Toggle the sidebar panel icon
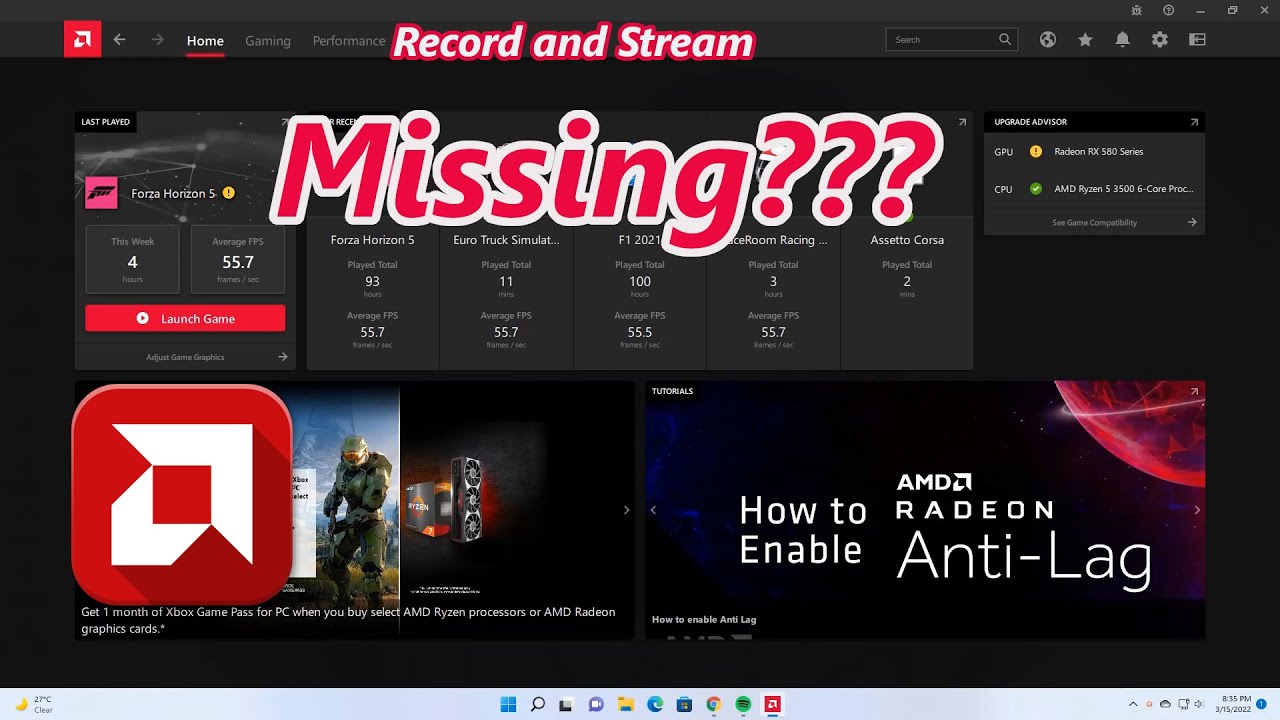 (1197, 40)
